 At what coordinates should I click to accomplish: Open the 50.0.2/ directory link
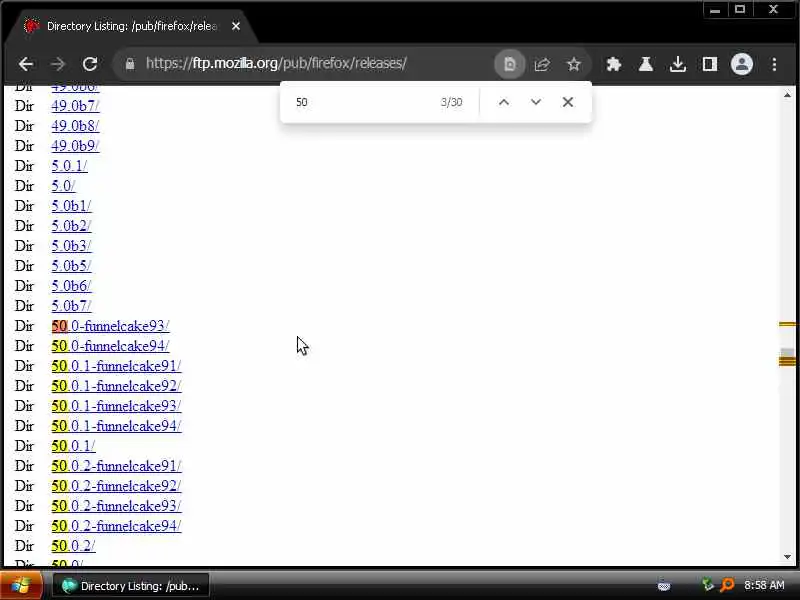(73, 545)
